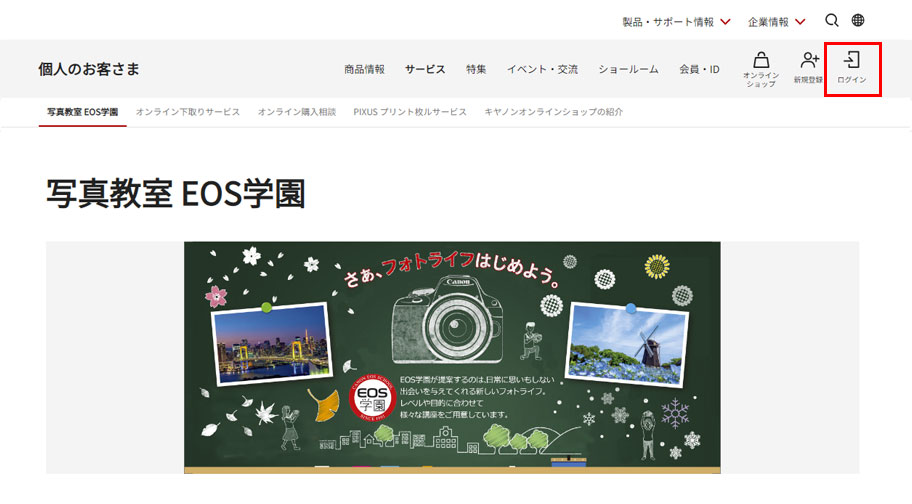Open the サービス menu item
This screenshot has width=912, height=504.
tap(425, 69)
